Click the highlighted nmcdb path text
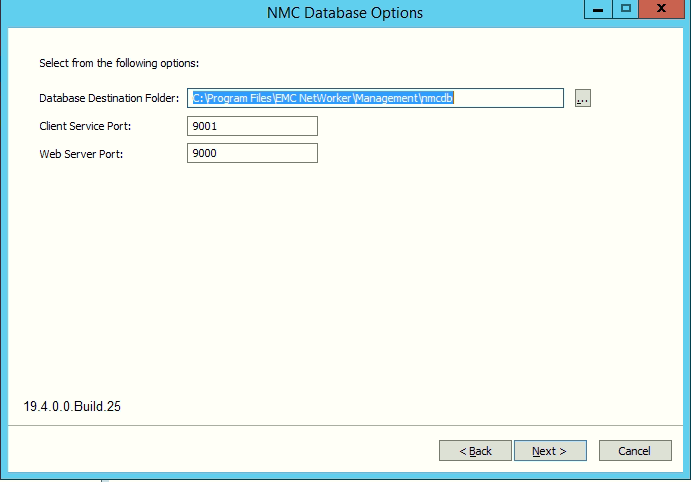Screen dimensions: 691x482 [x=324, y=98]
